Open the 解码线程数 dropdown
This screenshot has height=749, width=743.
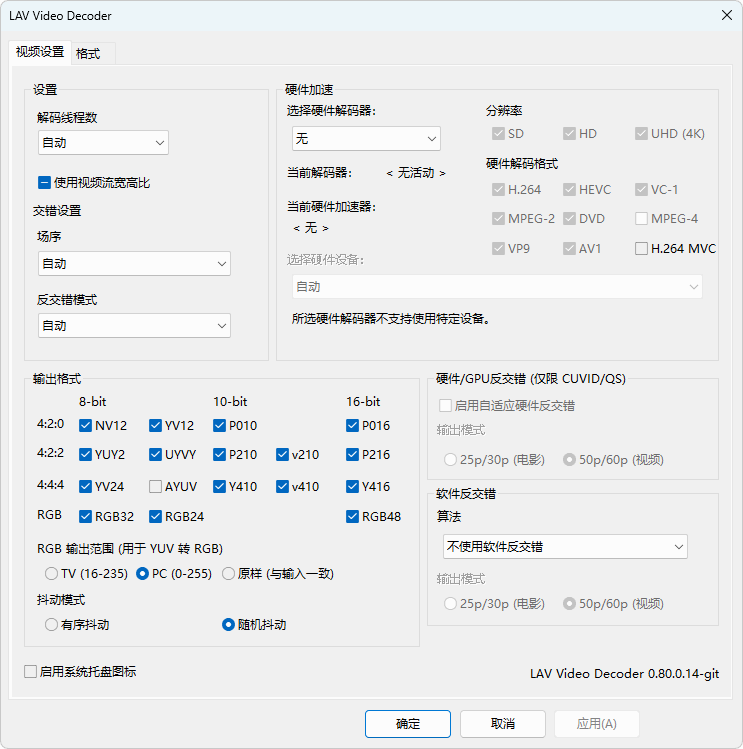[x=103, y=143]
